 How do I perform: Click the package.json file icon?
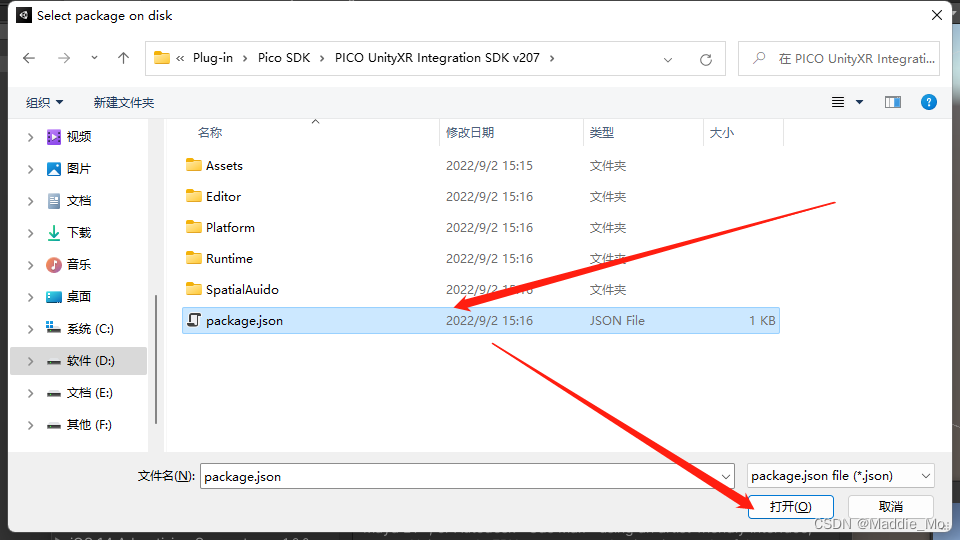click(193, 320)
